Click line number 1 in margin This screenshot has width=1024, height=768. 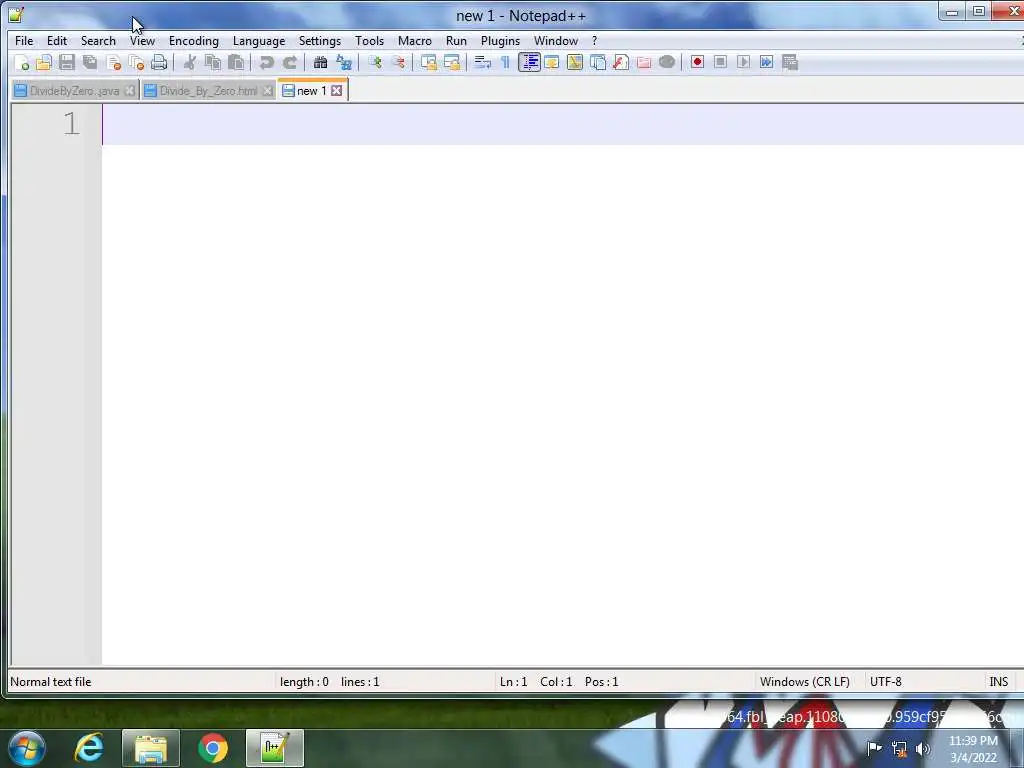(71, 123)
